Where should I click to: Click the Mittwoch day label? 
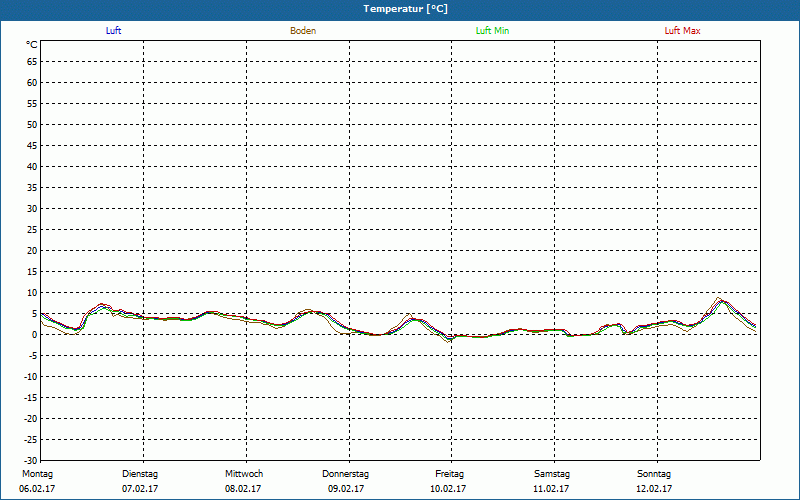(244, 474)
